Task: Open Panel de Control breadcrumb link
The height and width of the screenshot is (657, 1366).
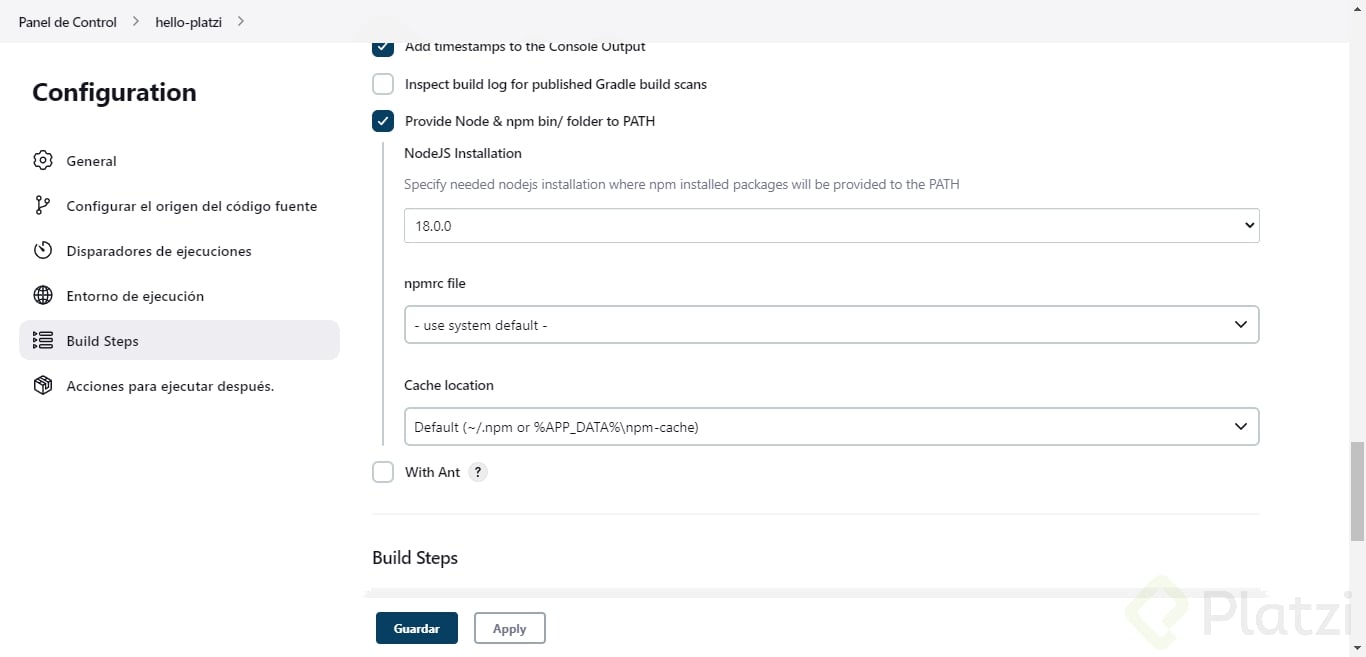Action: [x=68, y=22]
